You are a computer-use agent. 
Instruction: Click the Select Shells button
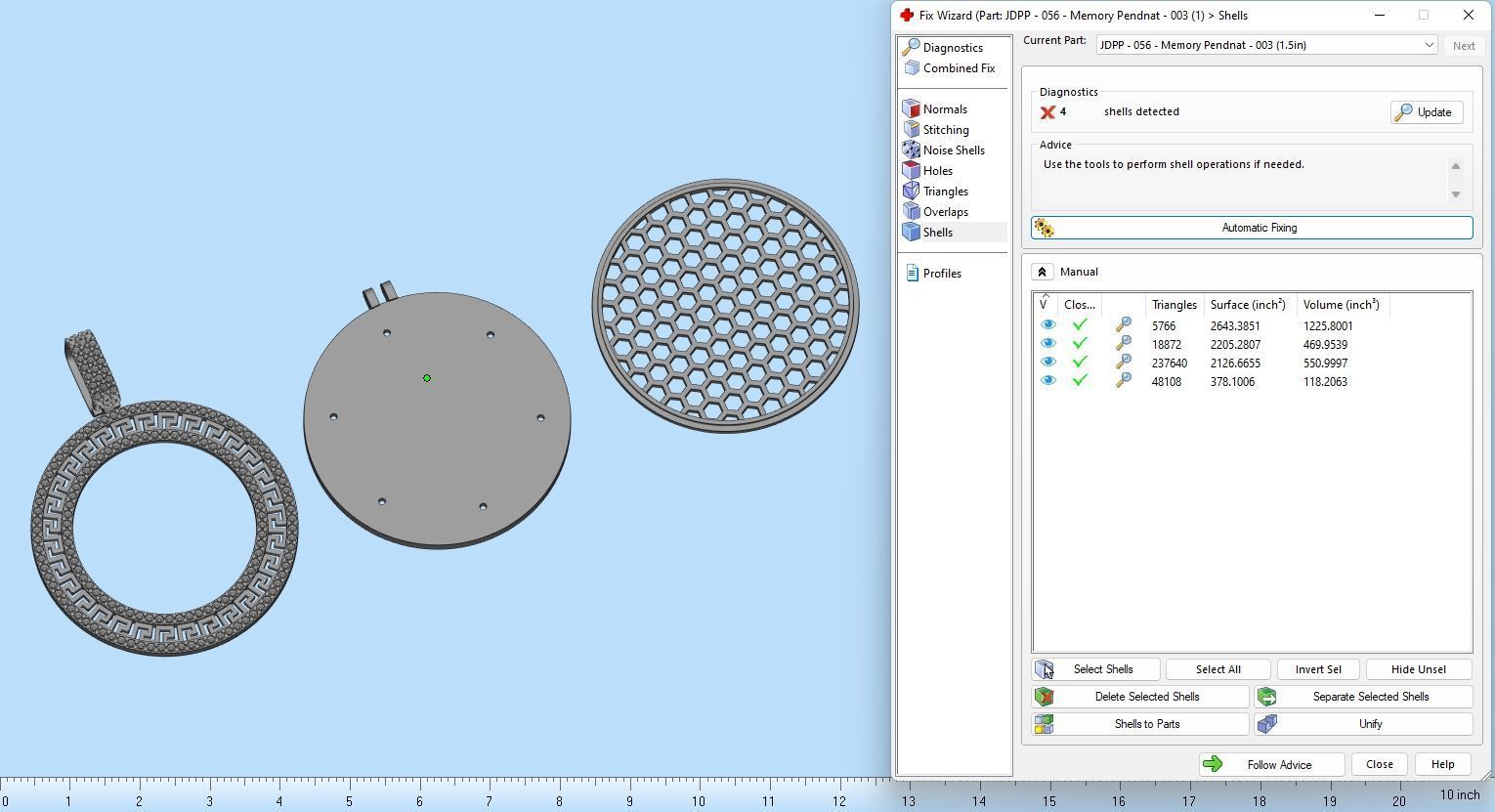click(1096, 669)
